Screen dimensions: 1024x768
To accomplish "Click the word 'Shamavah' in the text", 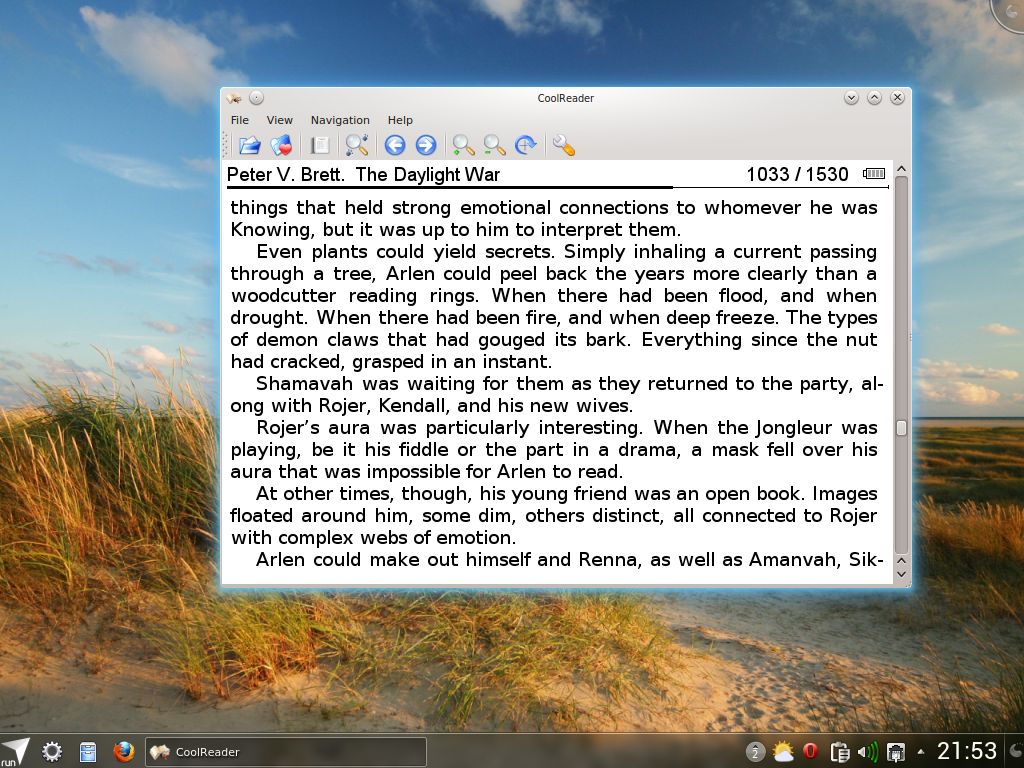I will [x=304, y=383].
